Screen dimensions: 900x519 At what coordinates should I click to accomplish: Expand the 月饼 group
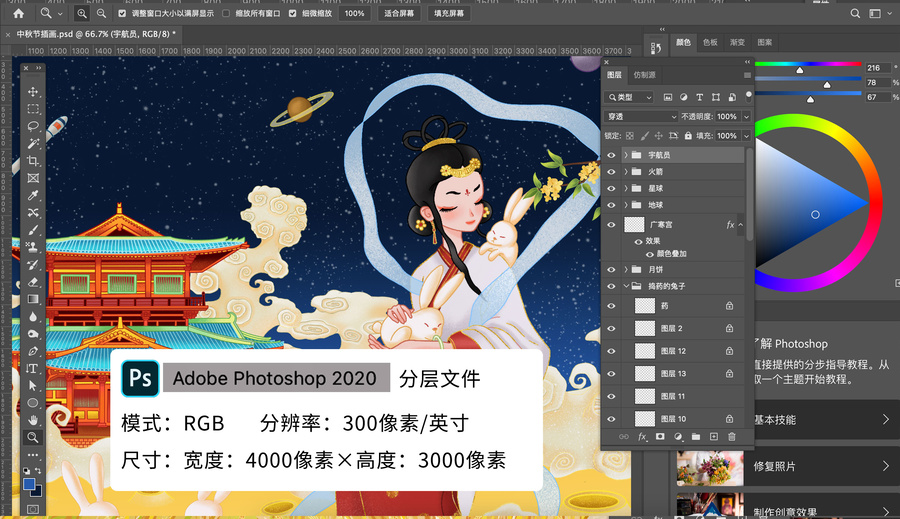pos(626,269)
